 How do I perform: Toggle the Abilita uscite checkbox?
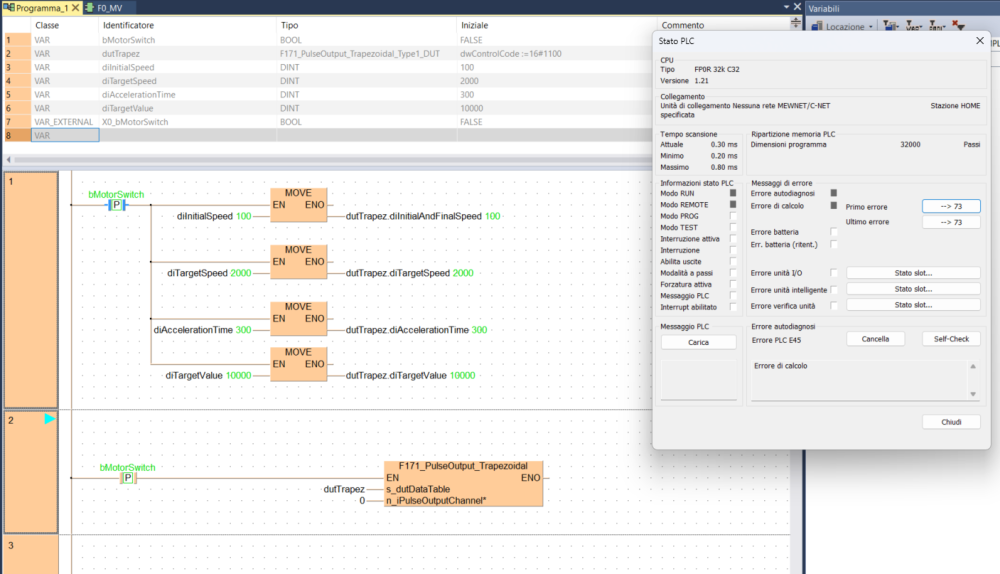pyautogui.click(x=733, y=262)
